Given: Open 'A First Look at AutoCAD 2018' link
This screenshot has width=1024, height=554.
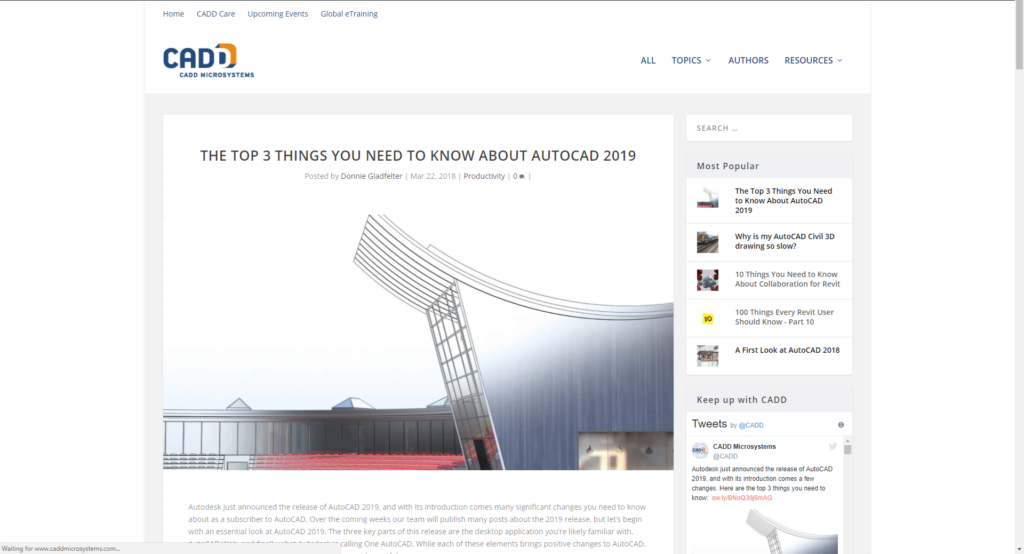Looking at the screenshot, I should 787,350.
